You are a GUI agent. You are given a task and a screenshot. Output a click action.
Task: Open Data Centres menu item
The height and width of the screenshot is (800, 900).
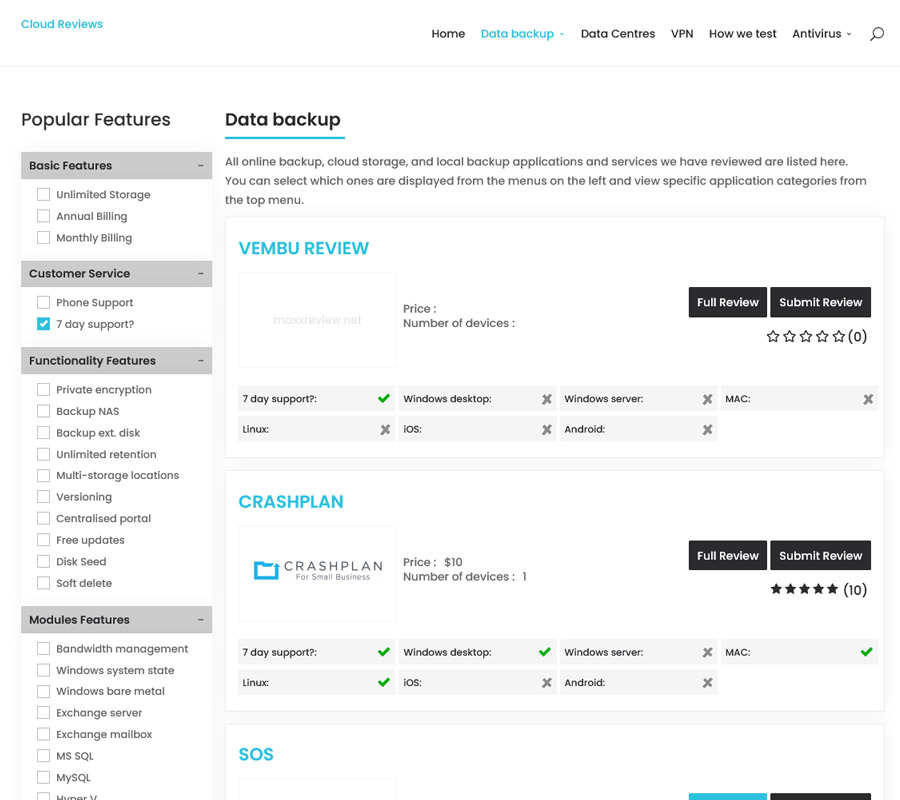pos(618,34)
